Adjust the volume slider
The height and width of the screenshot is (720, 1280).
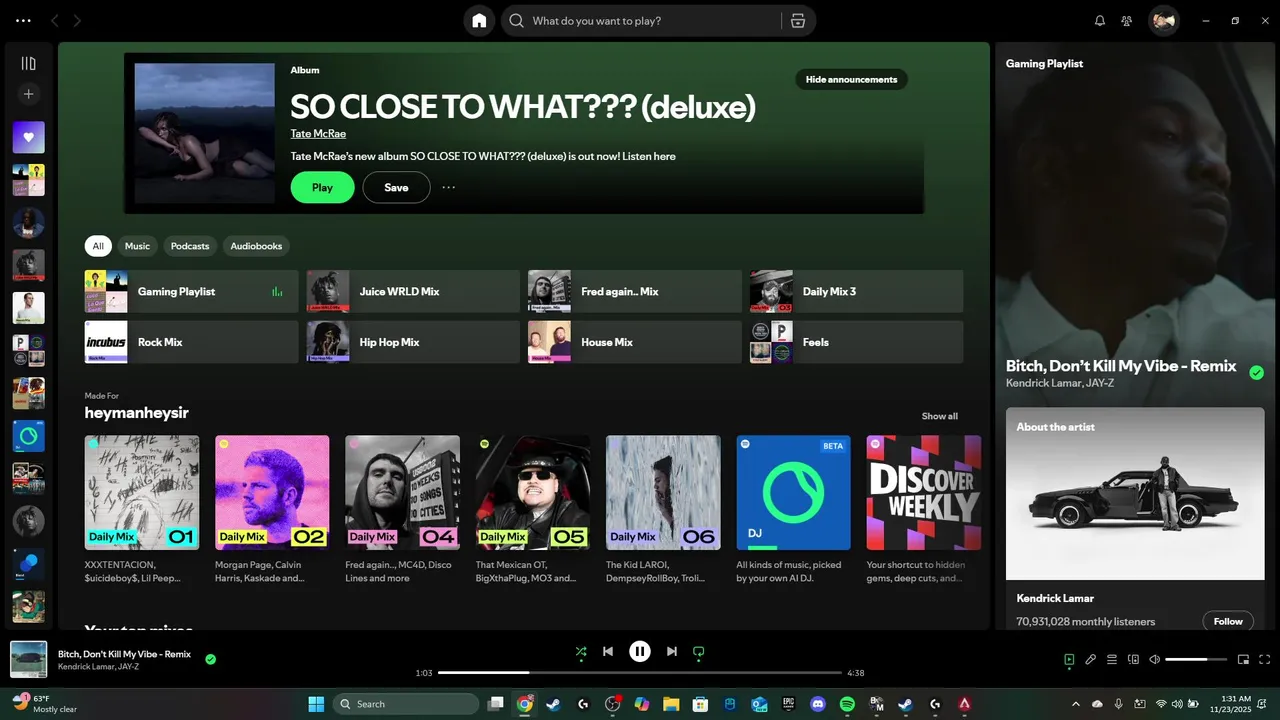(x=1196, y=660)
